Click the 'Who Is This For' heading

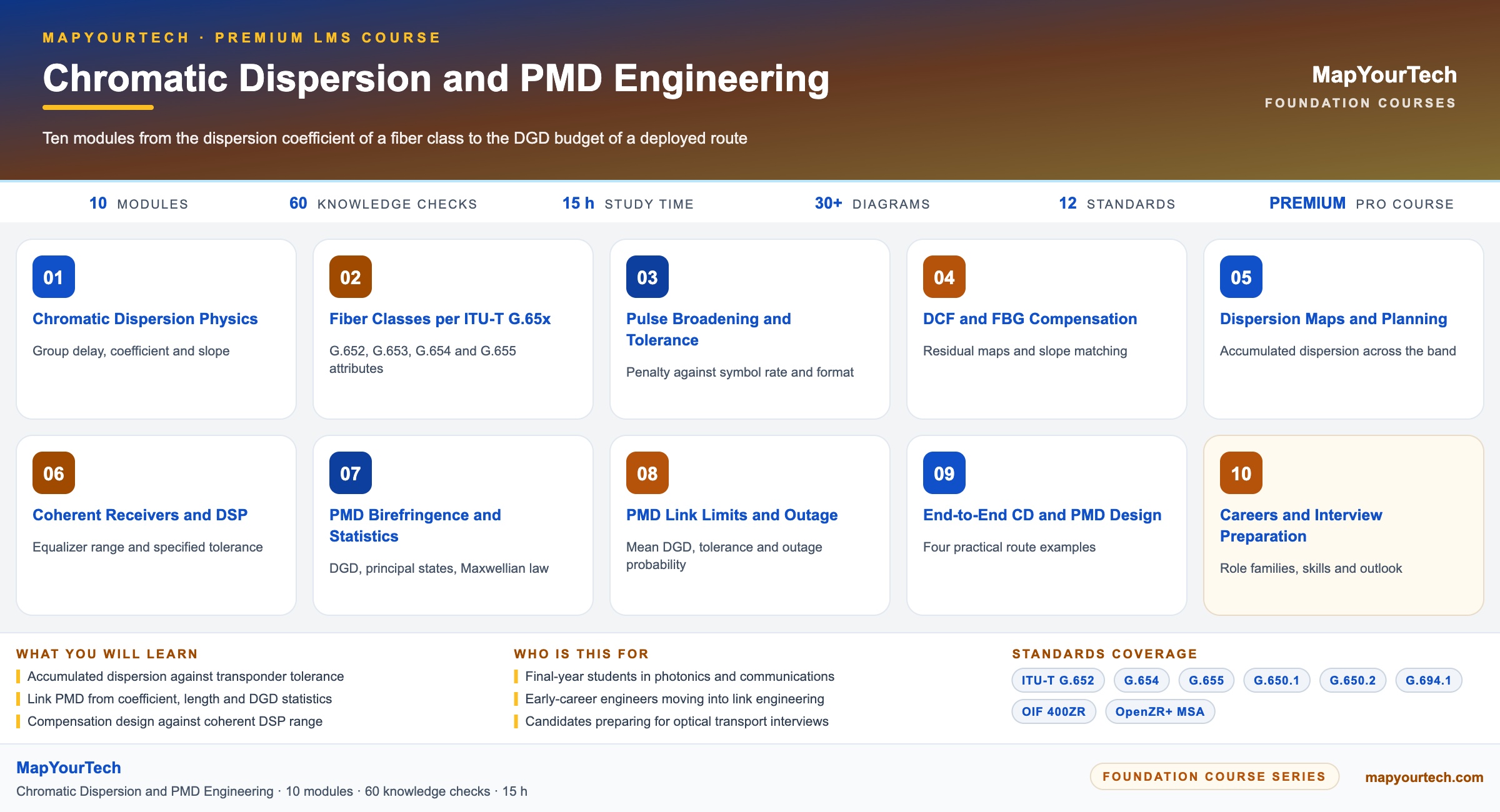(581, 654)
